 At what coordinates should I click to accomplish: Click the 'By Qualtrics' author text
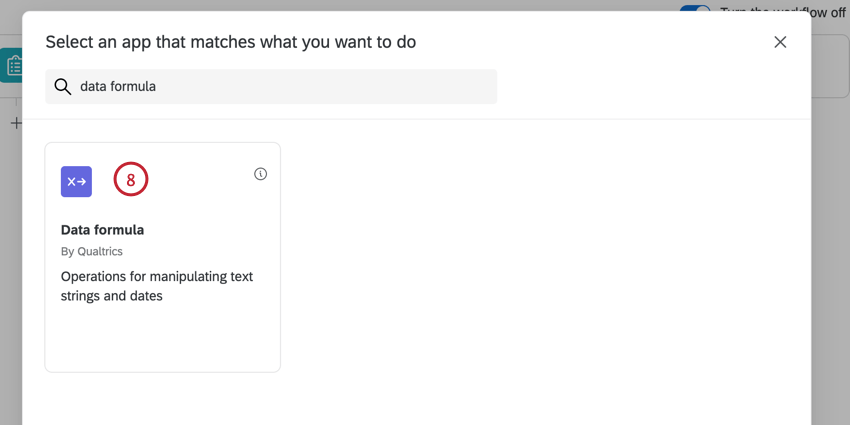pyautogui.click(x=92, y=252)
